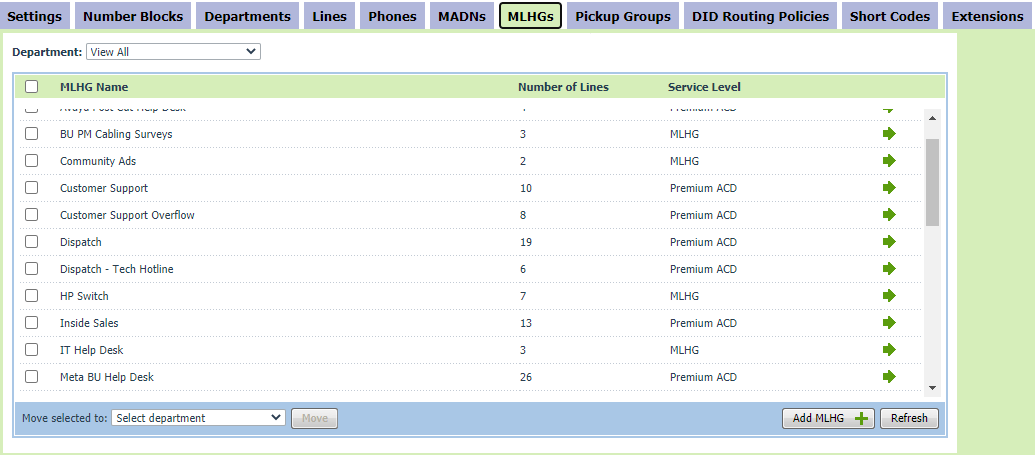Select the MLHGs tab
Viewport: 1035px width, 456px height.
coord(531,16)
